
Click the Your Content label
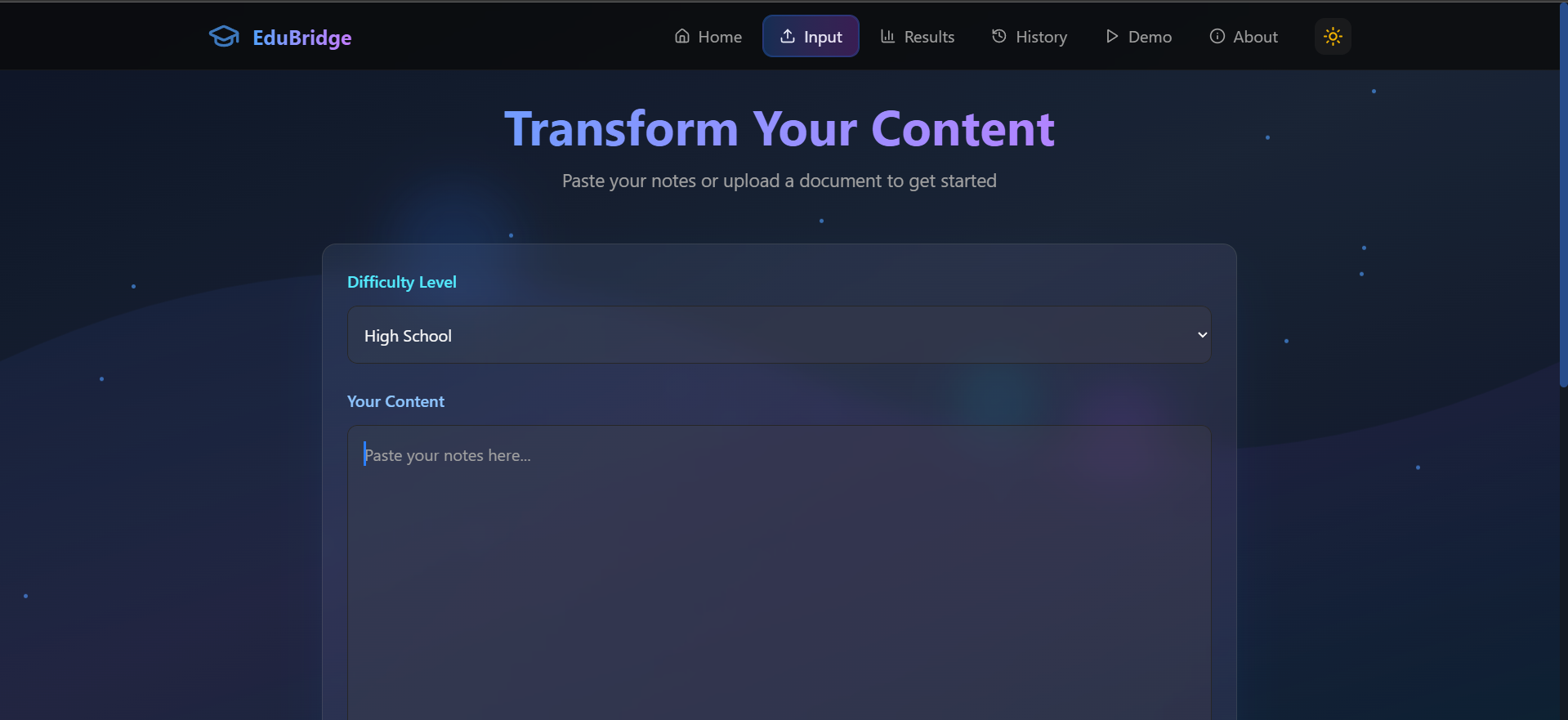point(395,401)
